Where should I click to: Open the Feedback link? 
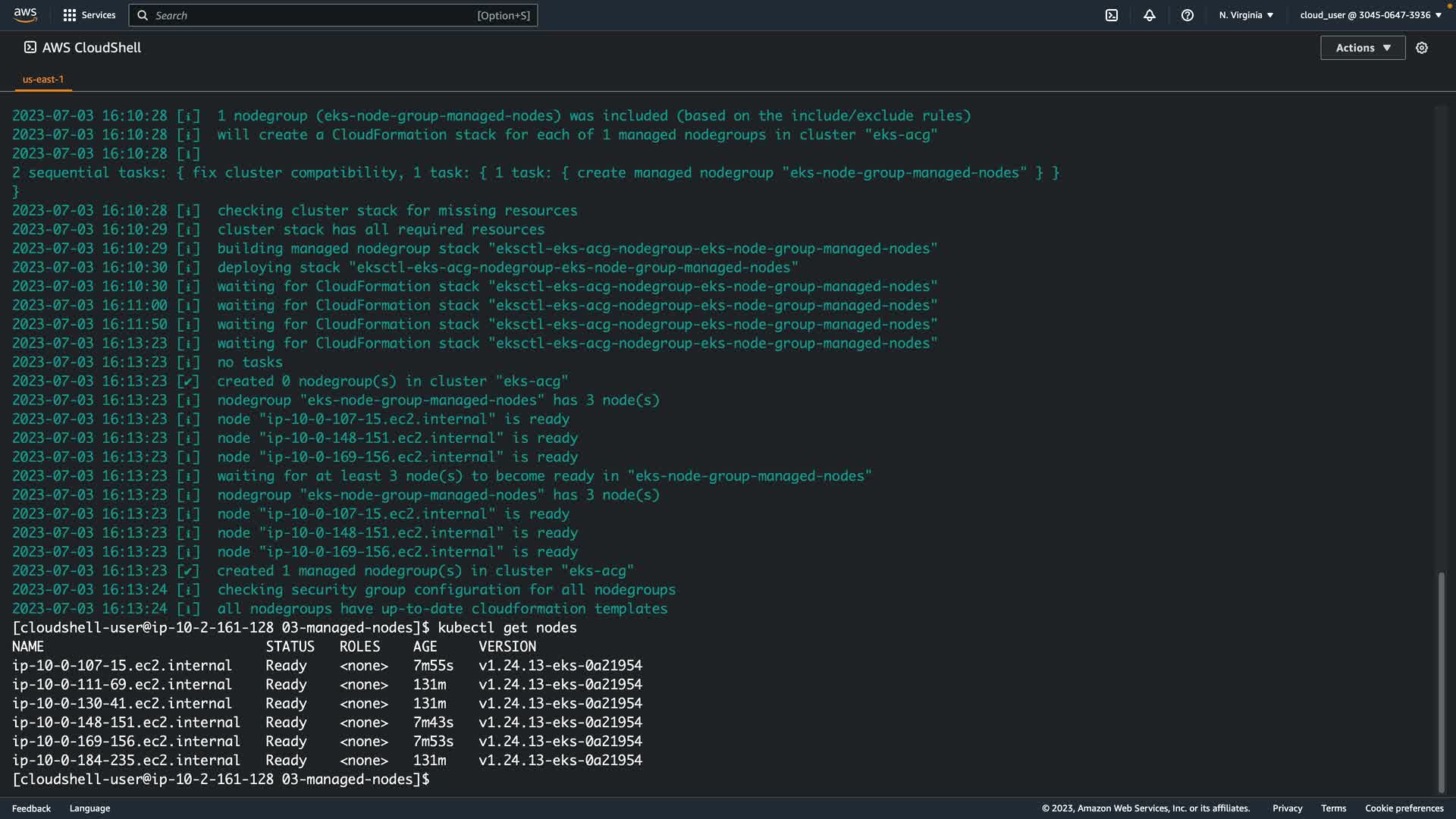tap(31, 808)
